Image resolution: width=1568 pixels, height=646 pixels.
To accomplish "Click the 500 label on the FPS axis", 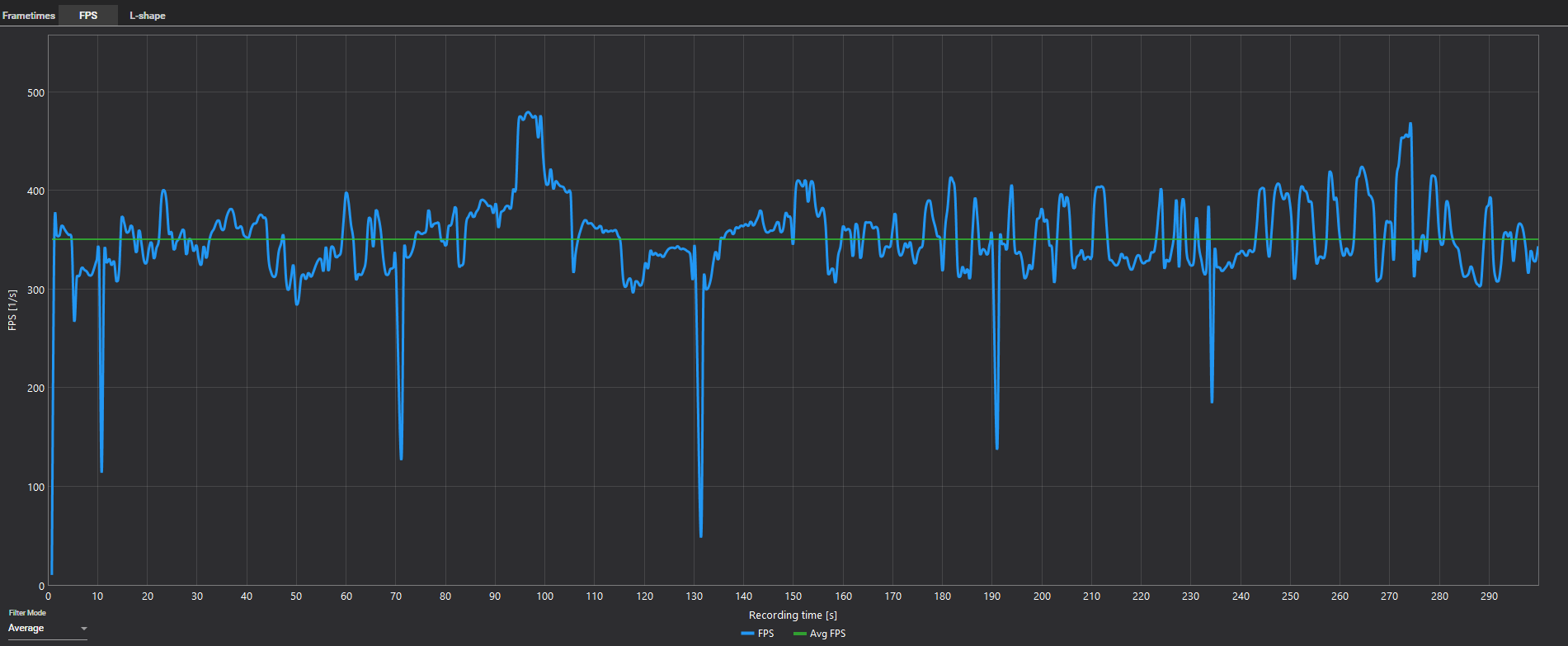I will (x=35, y=93).
